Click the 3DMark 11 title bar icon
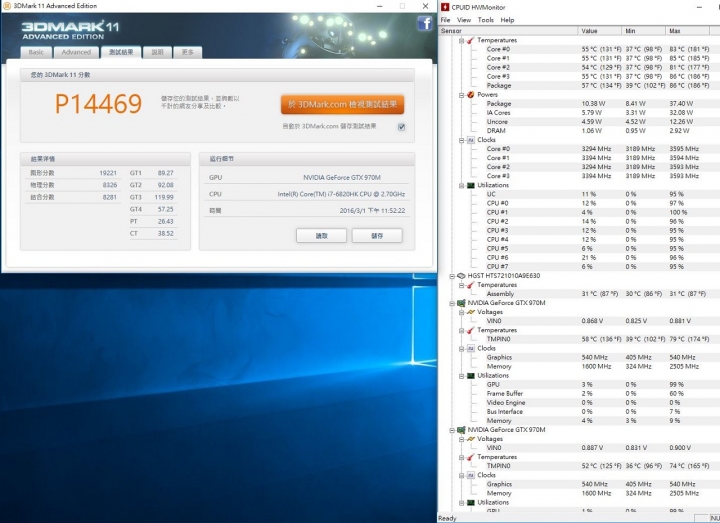Image resolution: width=720 pixels, height=523 pixels. click(x=7, y=6)
